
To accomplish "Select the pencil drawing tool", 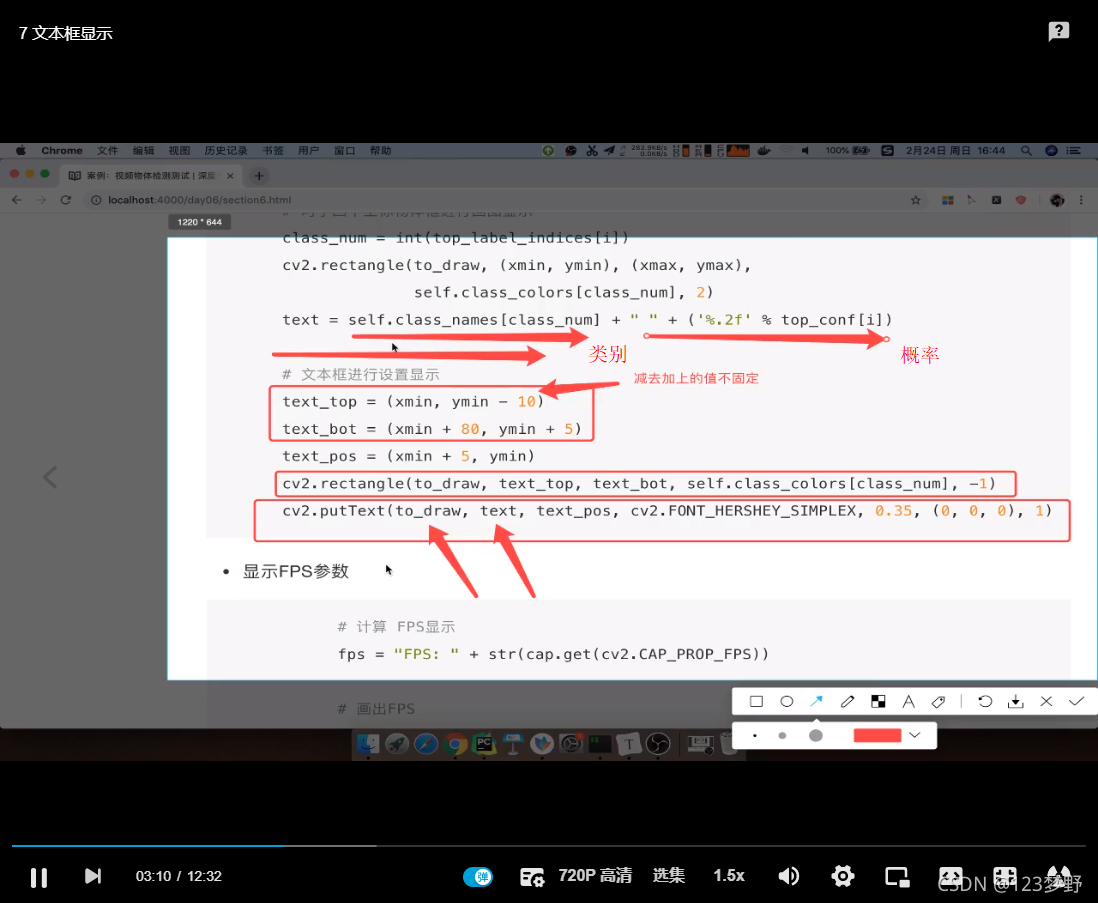I will coord(847,701).
